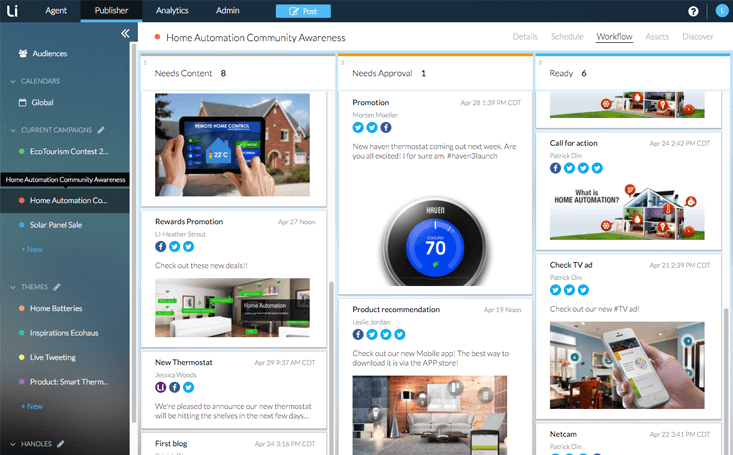Click Facebook icon on Rewards Promotion card
733x455 pixels.
click(160, 246)
